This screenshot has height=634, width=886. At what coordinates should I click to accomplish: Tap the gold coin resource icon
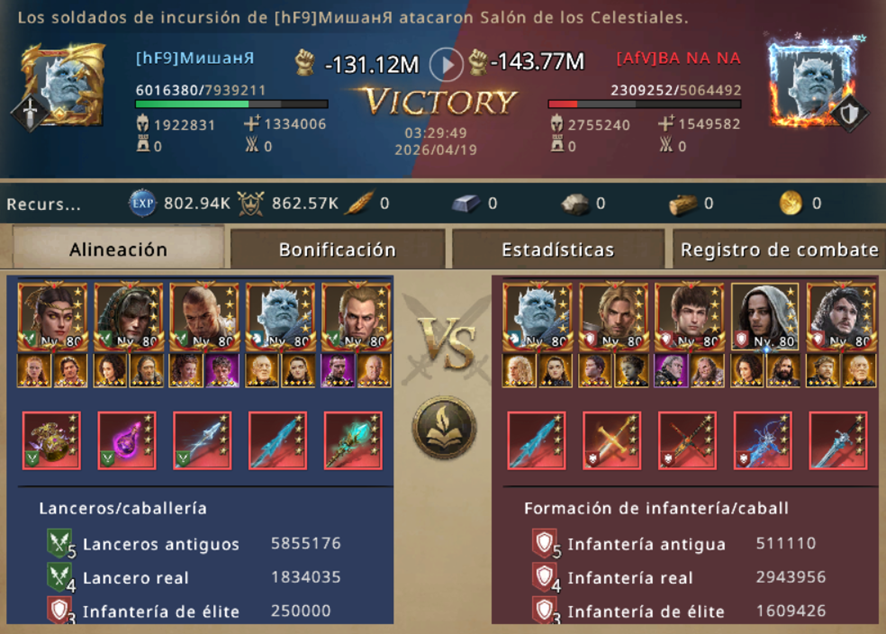click(x=791, y=203)
